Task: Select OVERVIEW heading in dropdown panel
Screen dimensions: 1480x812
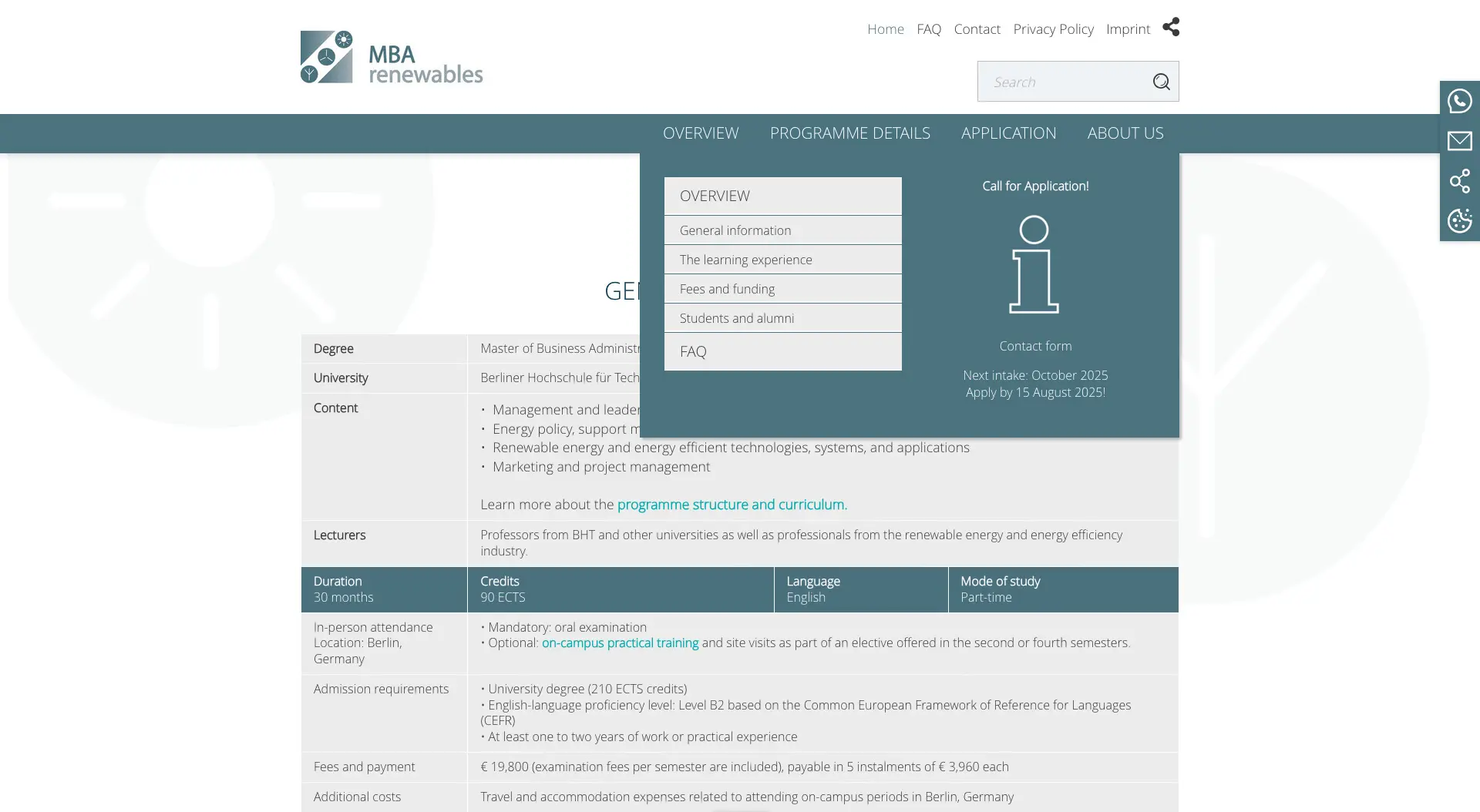Action: coord(782,196)
